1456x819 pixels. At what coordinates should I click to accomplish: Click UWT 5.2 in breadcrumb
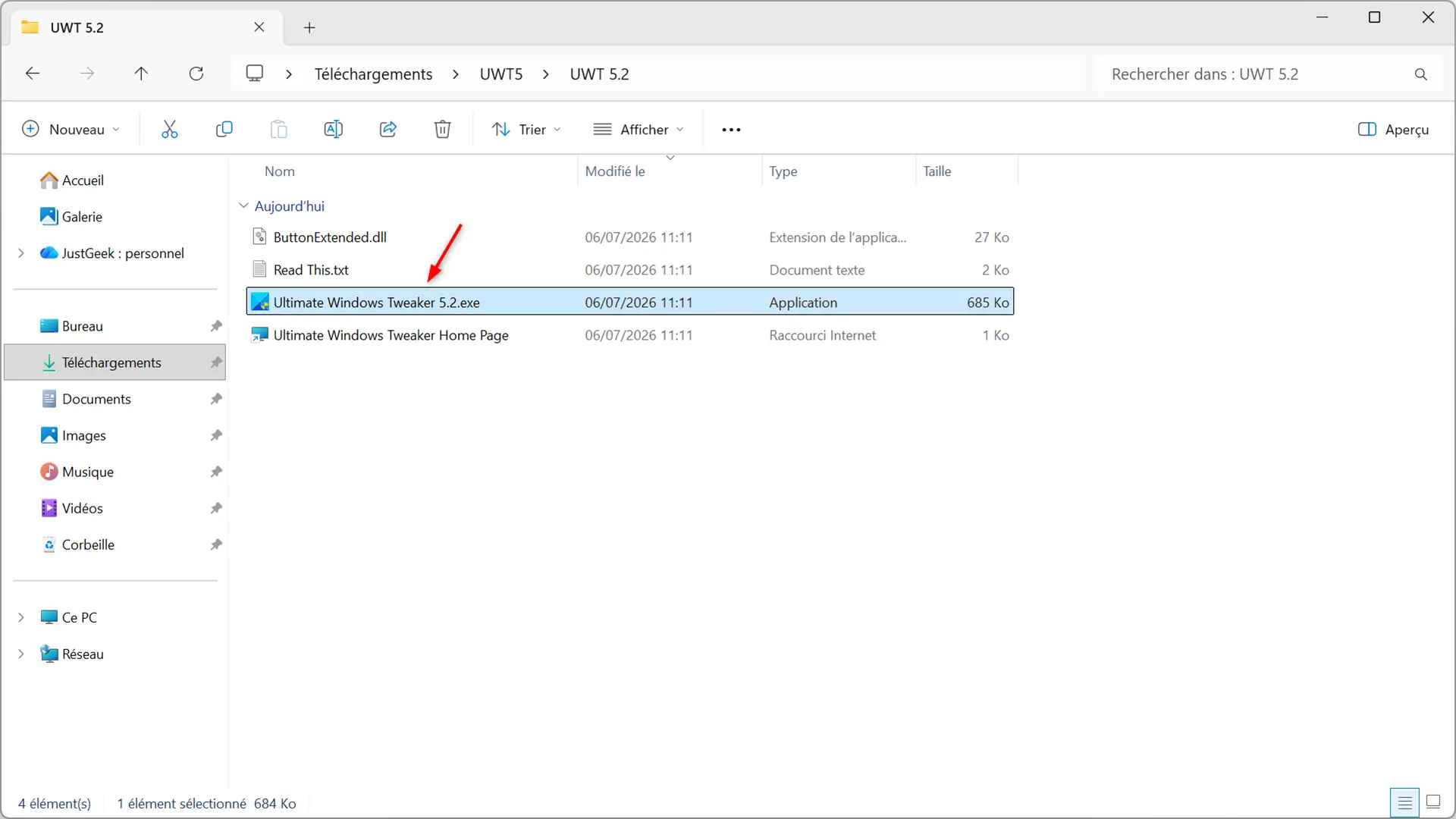[x=600, y=74]
